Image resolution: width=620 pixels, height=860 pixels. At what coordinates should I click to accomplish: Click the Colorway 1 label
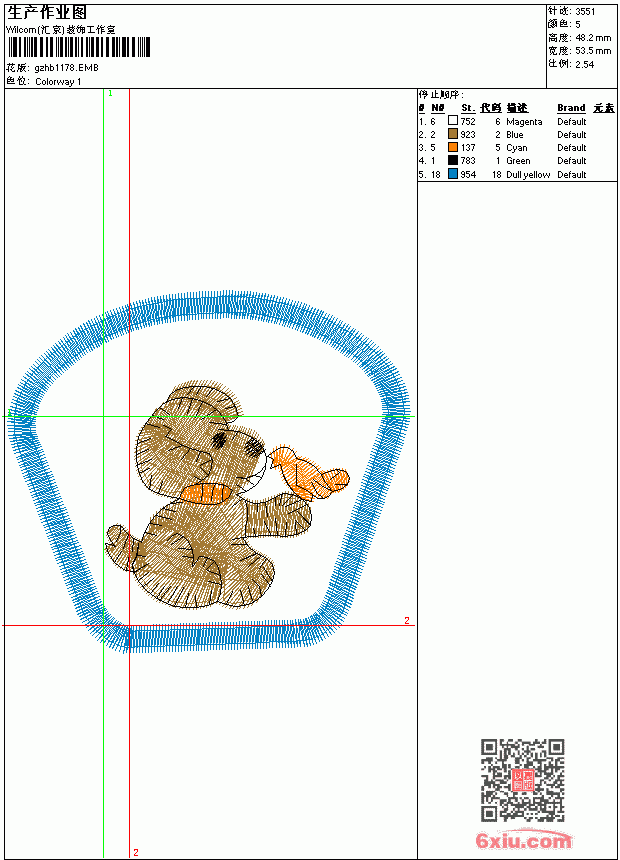click(x=58, y=82)
